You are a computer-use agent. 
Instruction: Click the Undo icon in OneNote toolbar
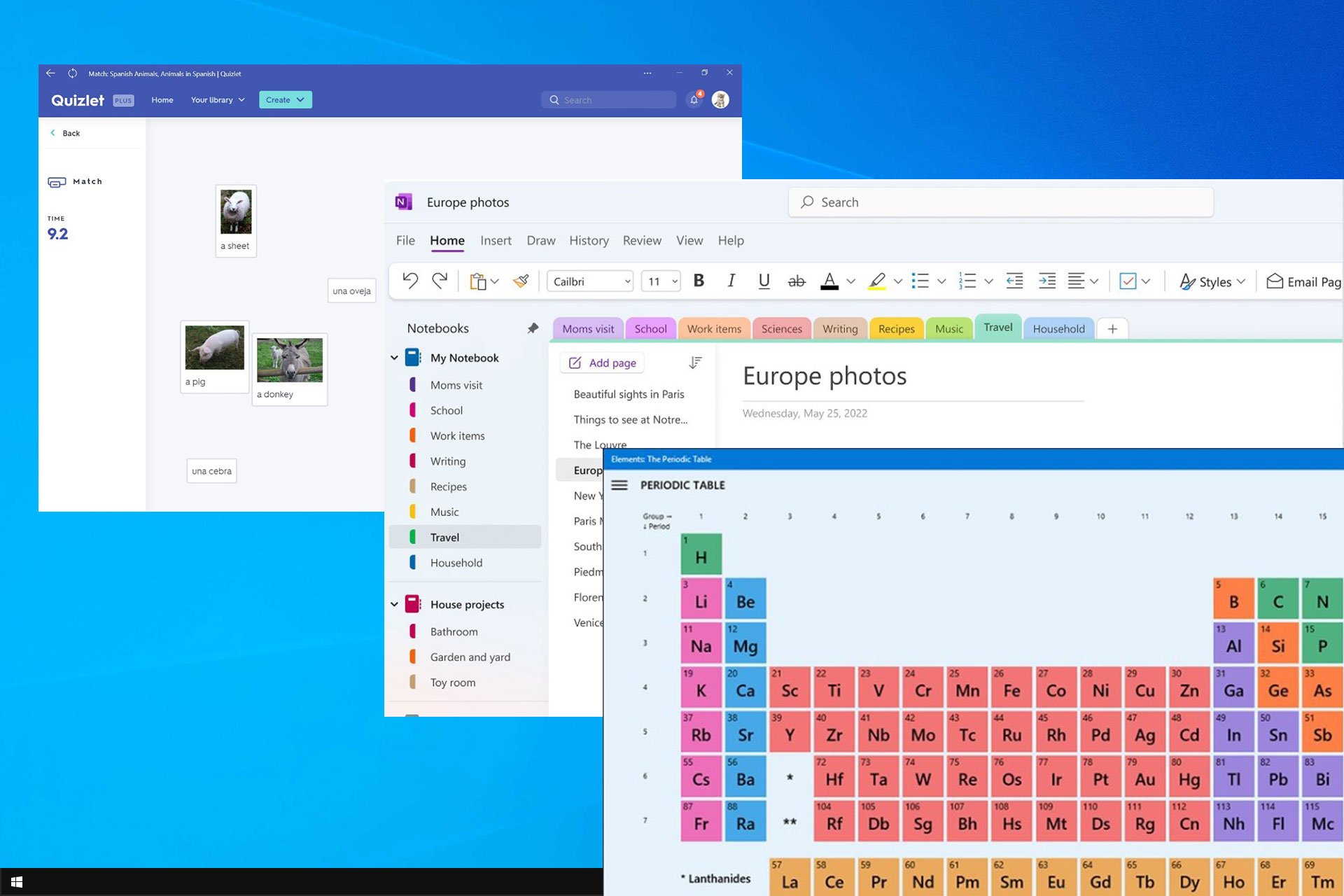(410, 281)
